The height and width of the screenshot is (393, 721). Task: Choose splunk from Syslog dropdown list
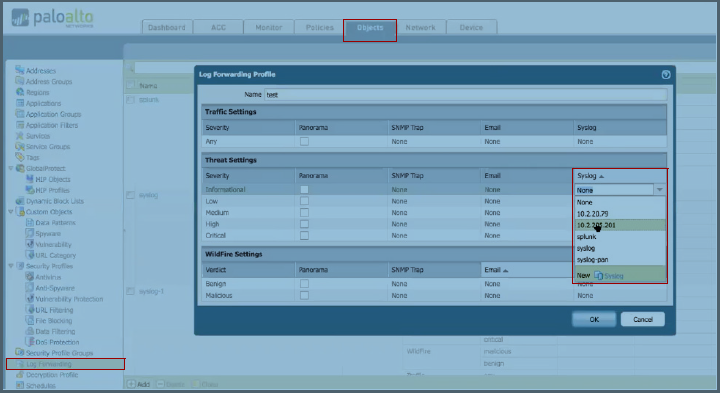click(619, 237)
